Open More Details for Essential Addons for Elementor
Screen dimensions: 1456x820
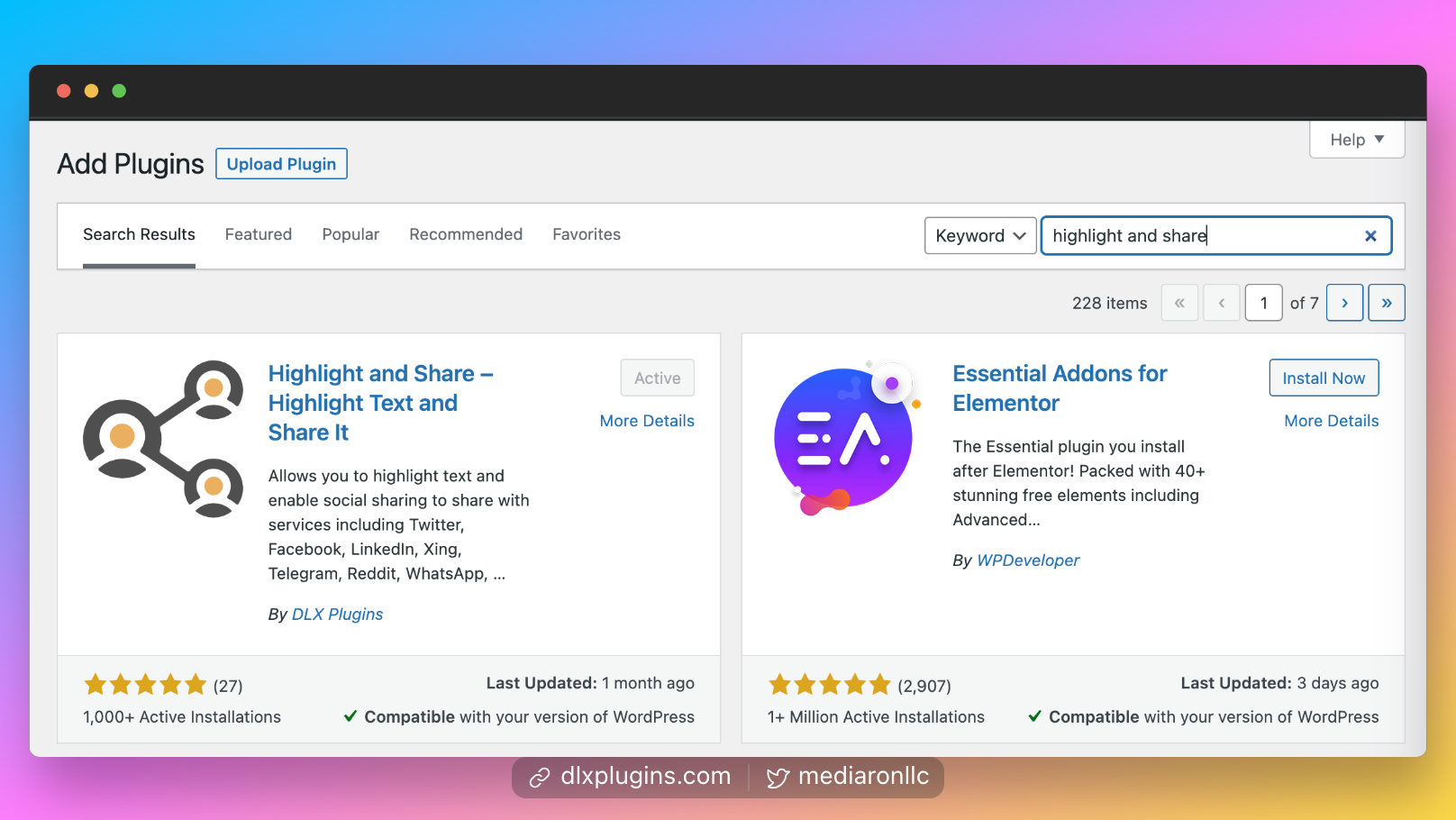[1331, 421]
